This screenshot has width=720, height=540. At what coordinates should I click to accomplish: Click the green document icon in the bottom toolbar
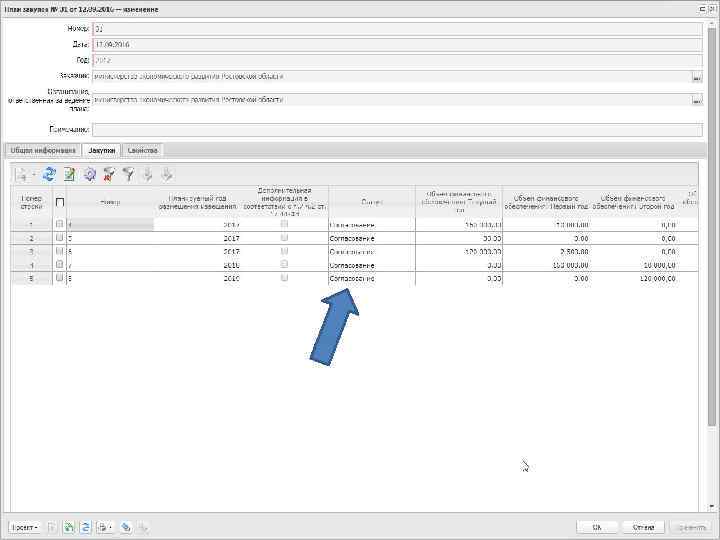69,527
